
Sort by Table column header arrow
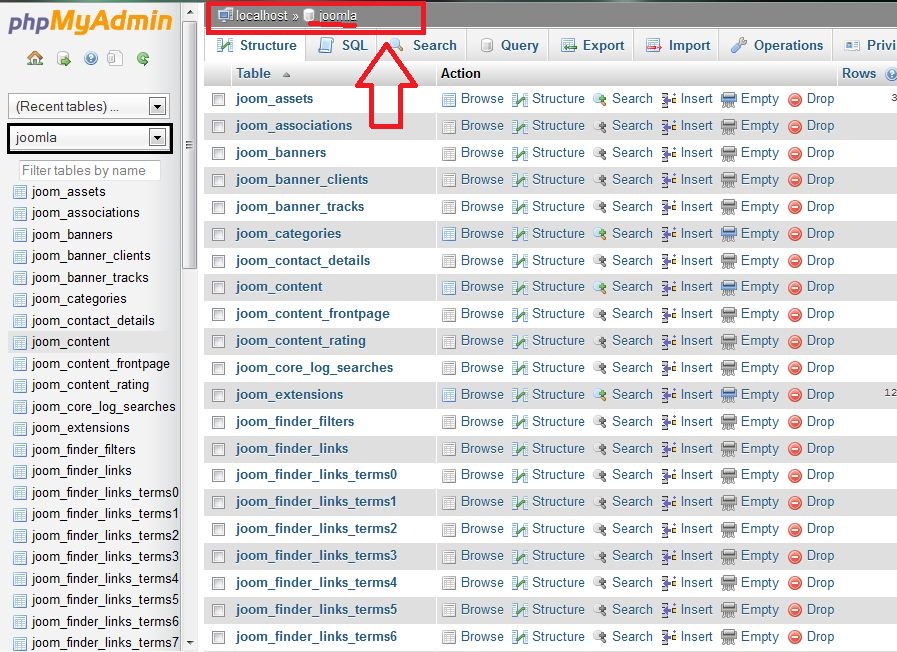point(287,75)
